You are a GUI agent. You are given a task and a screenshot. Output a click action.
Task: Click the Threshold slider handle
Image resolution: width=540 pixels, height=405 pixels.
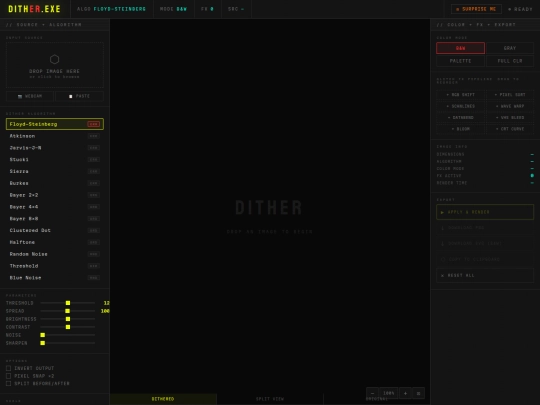68,303
